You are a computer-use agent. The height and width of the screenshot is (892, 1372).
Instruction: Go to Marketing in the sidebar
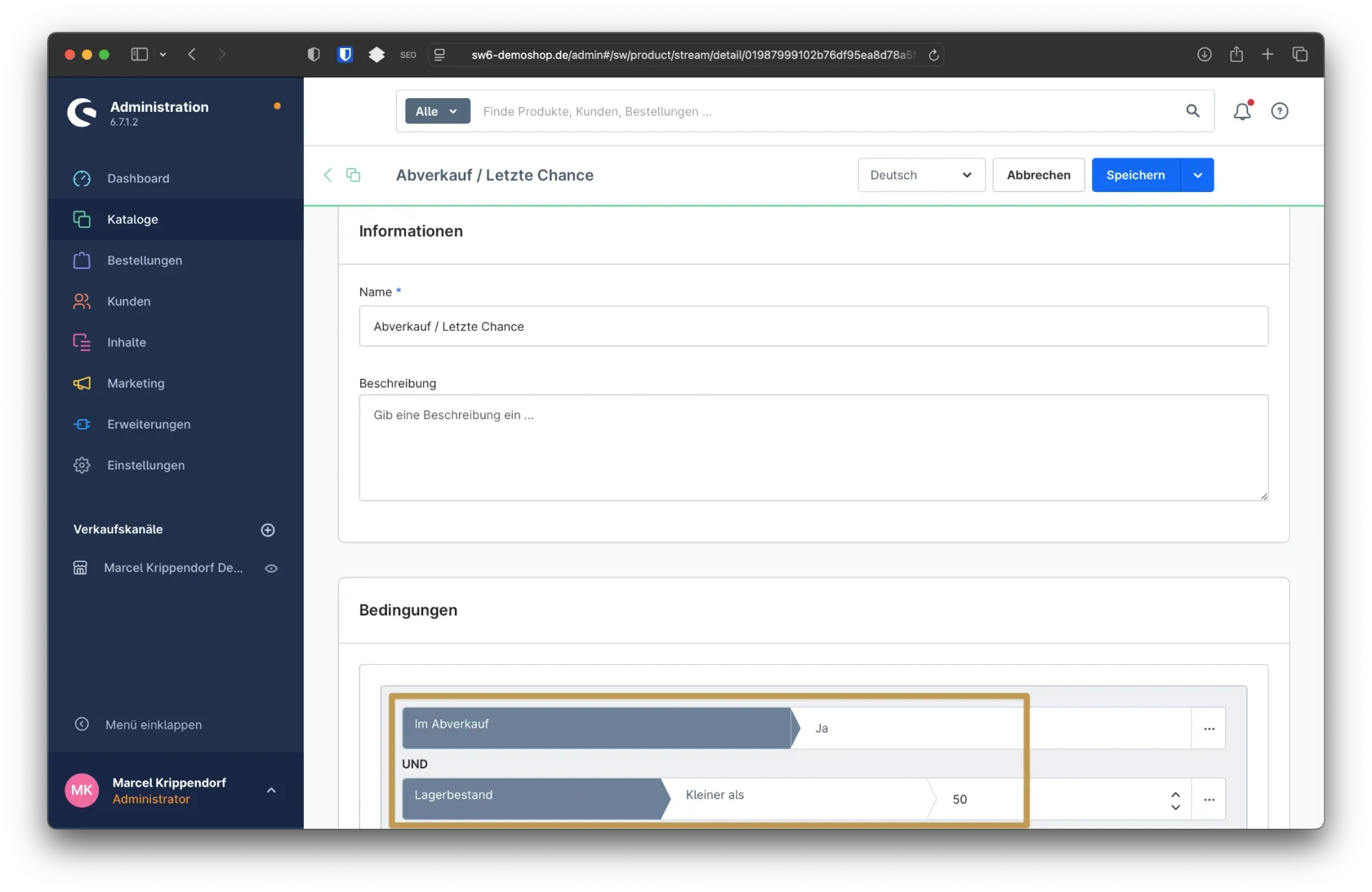tap(136, 384)
